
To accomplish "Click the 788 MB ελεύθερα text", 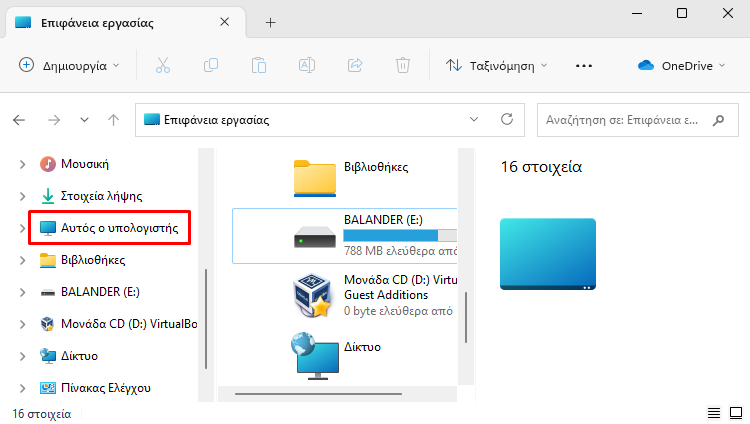I will (x=400, y=251).
